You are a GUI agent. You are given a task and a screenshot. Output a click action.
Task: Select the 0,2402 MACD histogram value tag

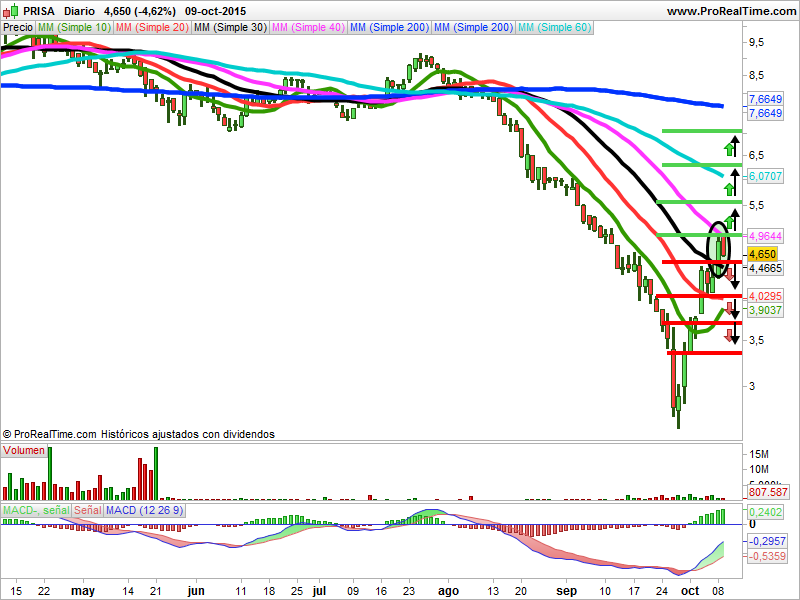(765, 512)
